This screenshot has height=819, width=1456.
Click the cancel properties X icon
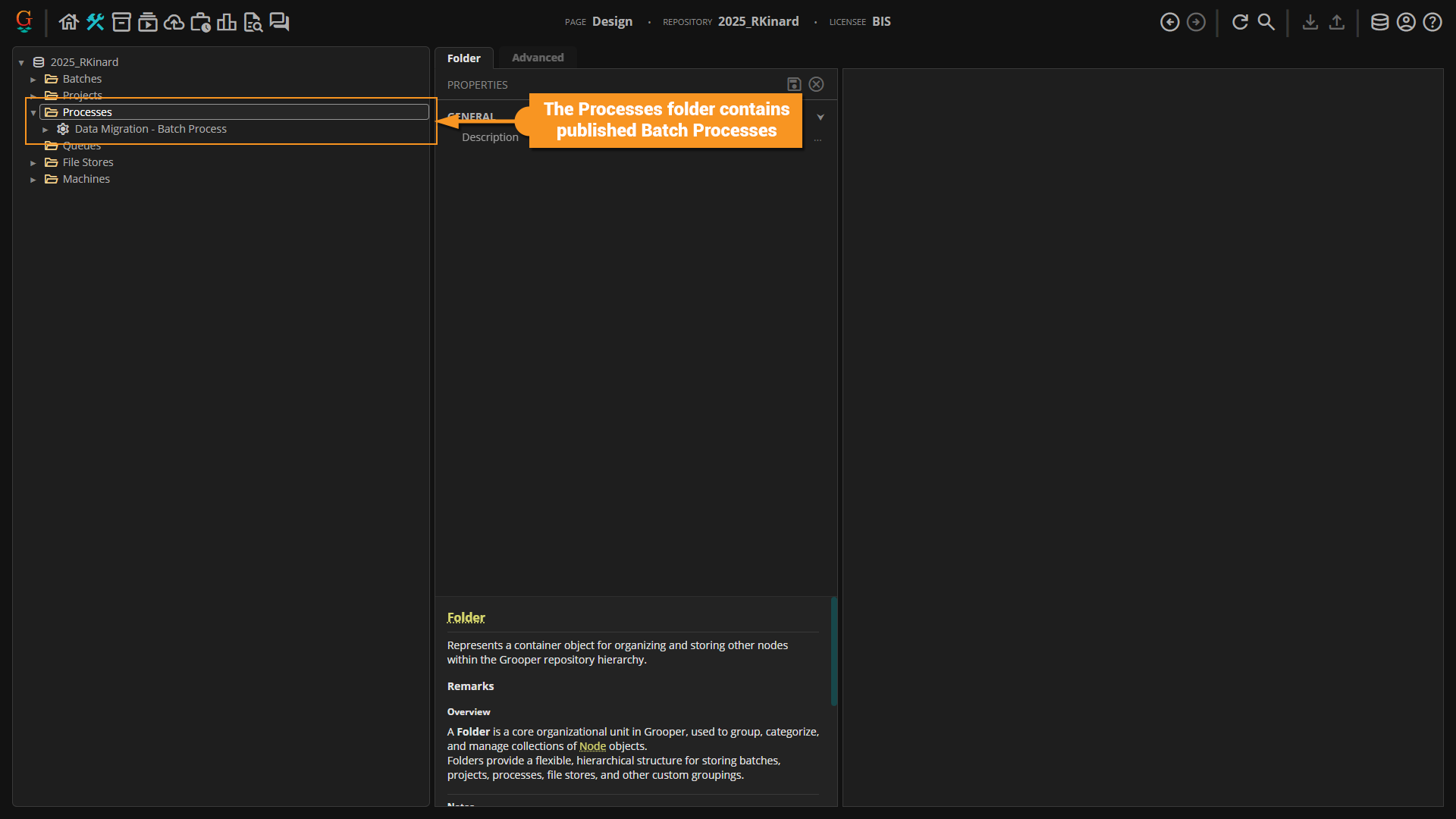coord(816,84)
